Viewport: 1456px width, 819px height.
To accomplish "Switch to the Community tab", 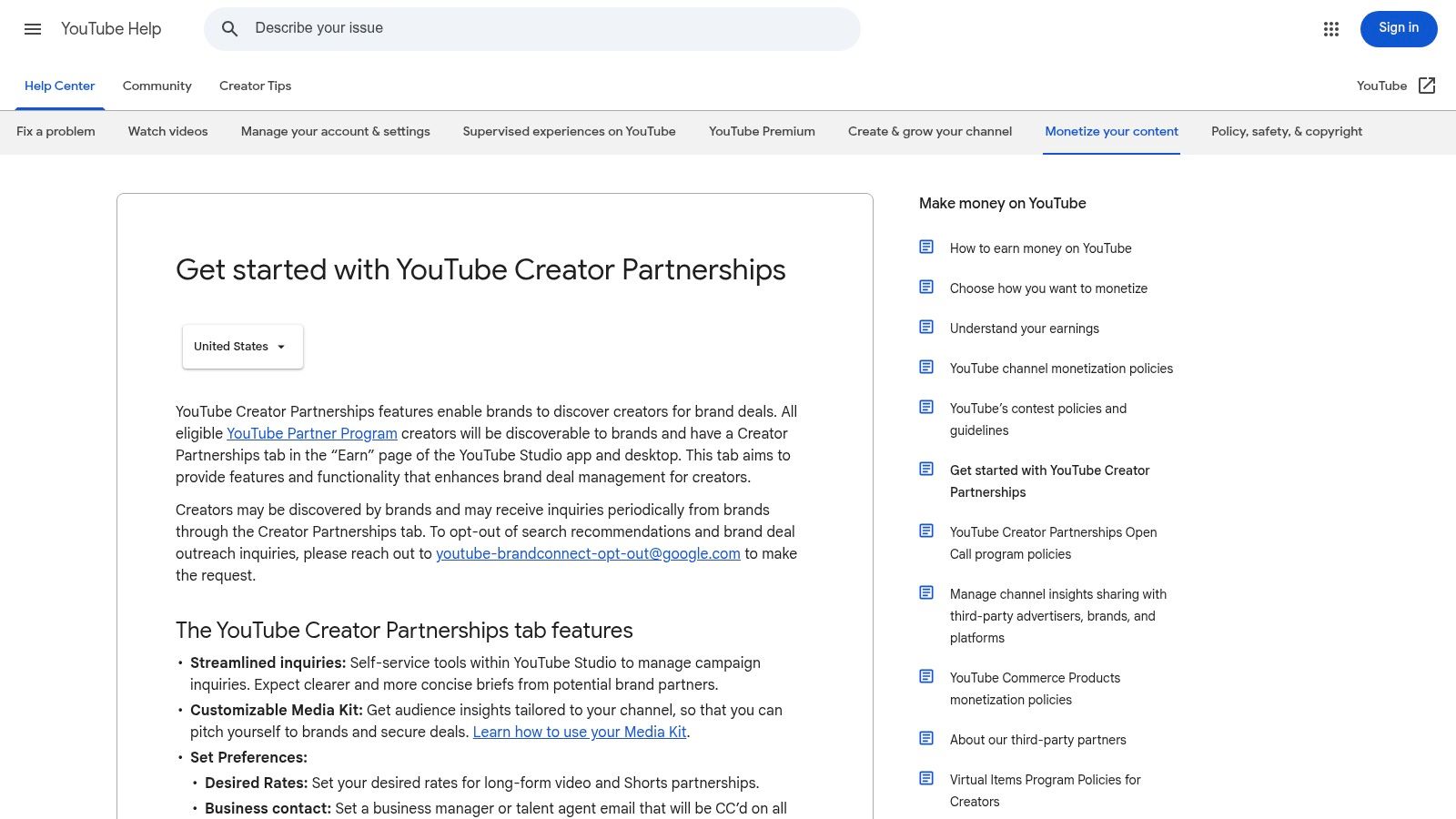I will 157,86.
